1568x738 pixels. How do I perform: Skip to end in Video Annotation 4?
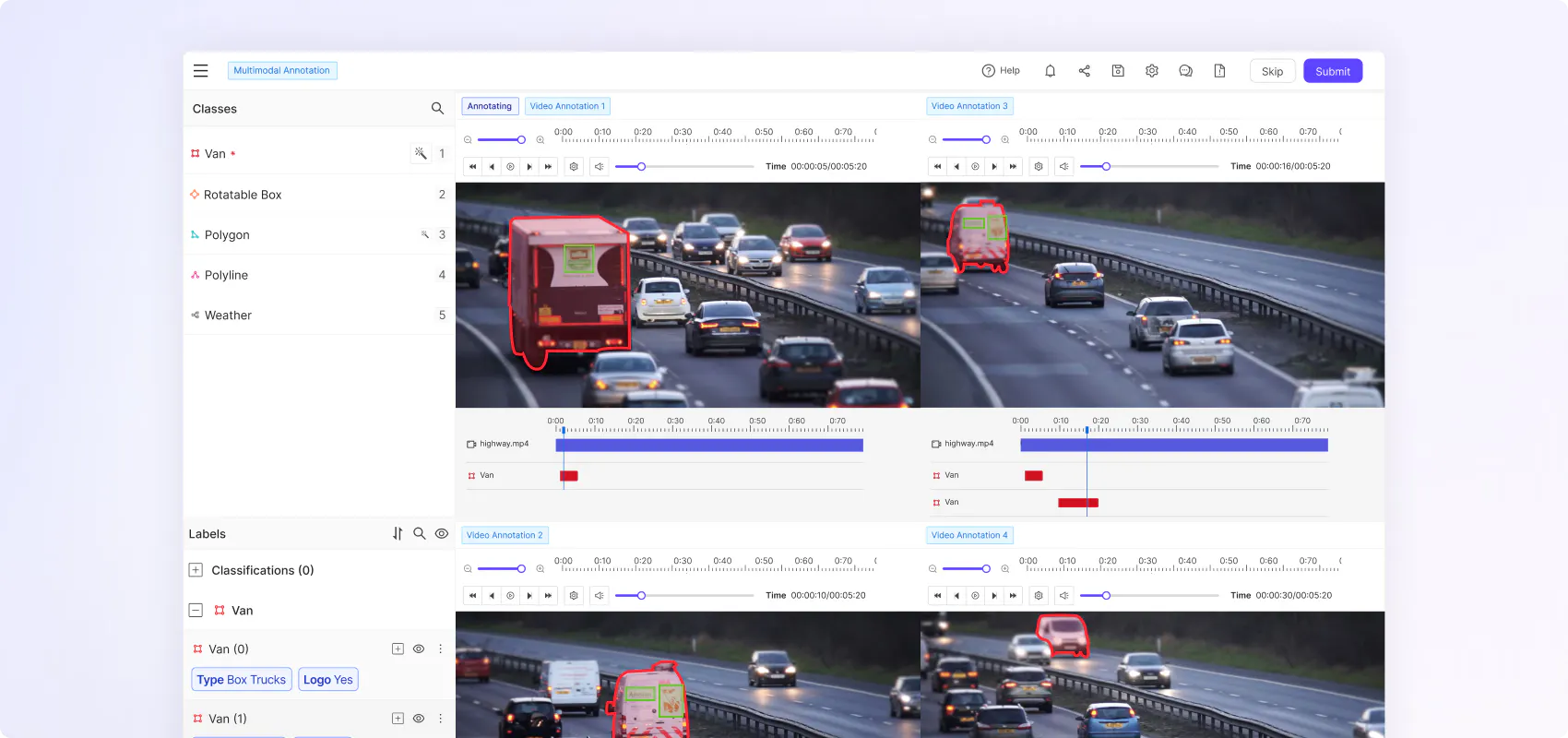1013,596
